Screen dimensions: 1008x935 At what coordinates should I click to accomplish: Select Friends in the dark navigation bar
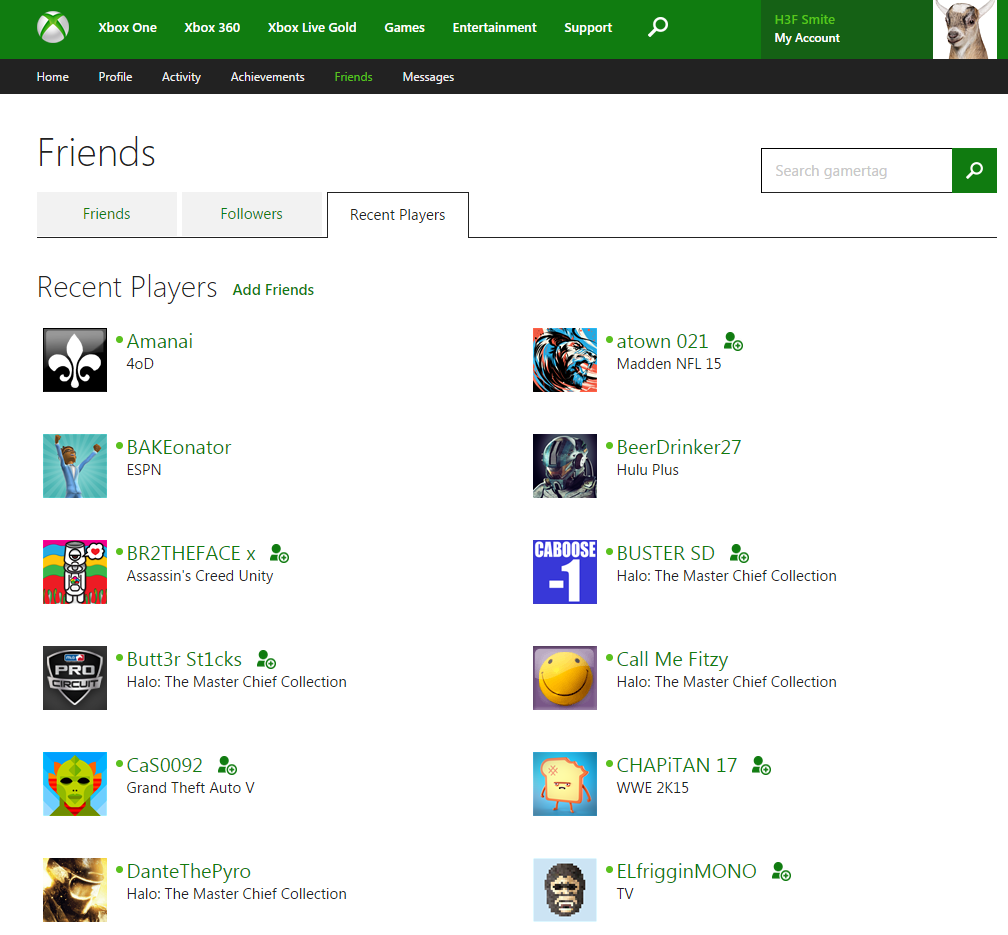[x=353, y=77]
